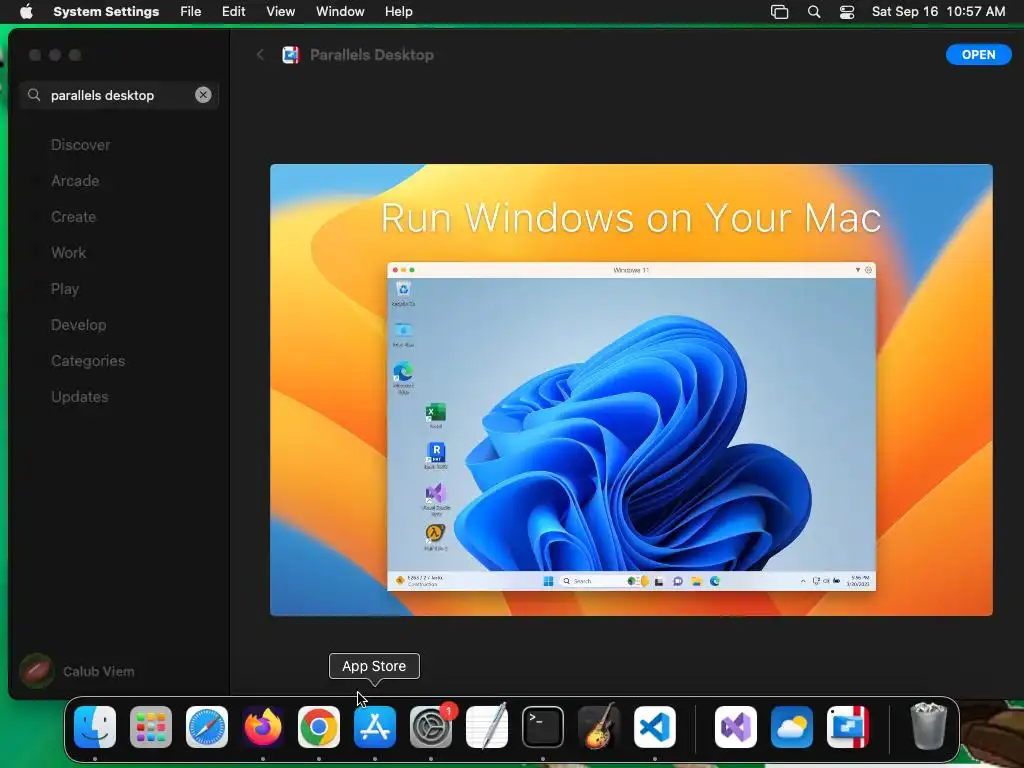Click the blue OPEN button
This screenshot has height=768, width=1024.
(x=978, y=55)
